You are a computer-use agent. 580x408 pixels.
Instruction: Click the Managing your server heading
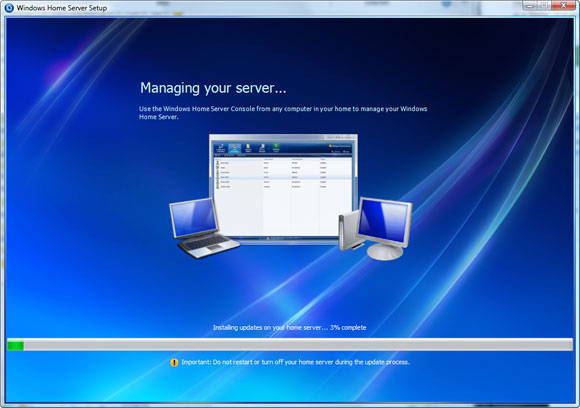(213, 88)
